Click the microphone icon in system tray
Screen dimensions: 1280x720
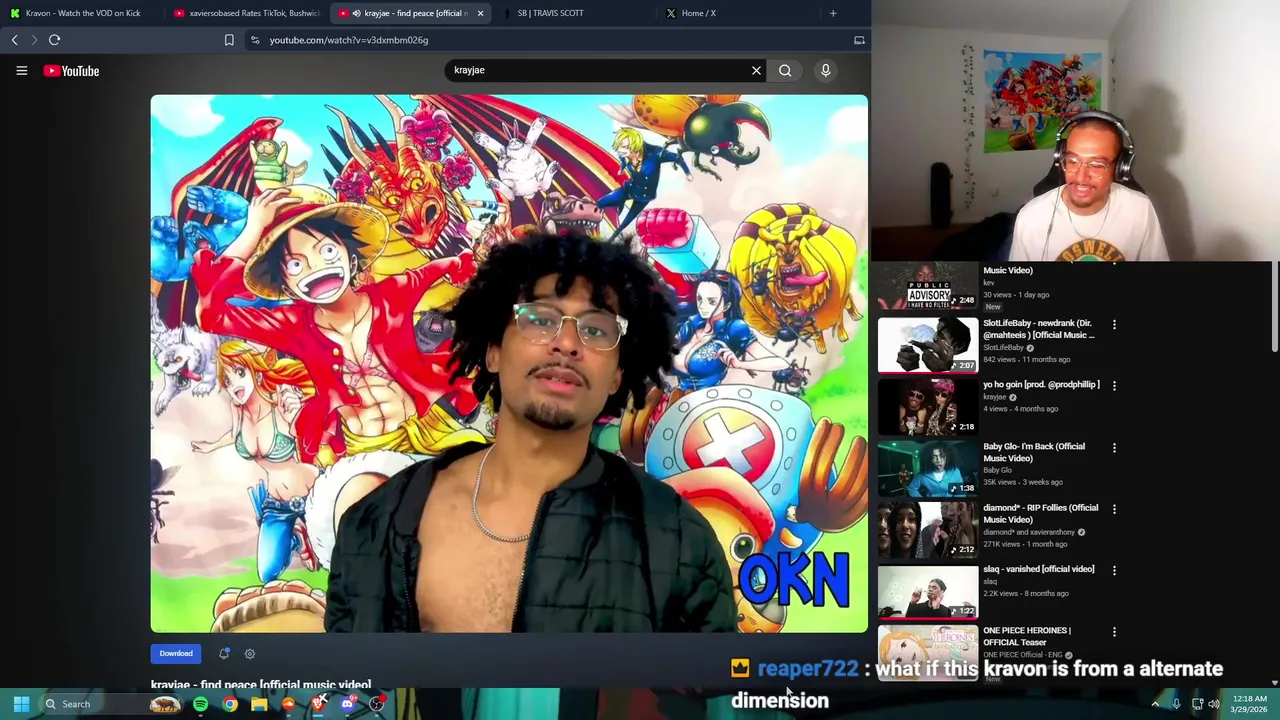(x=1176, y=704)
